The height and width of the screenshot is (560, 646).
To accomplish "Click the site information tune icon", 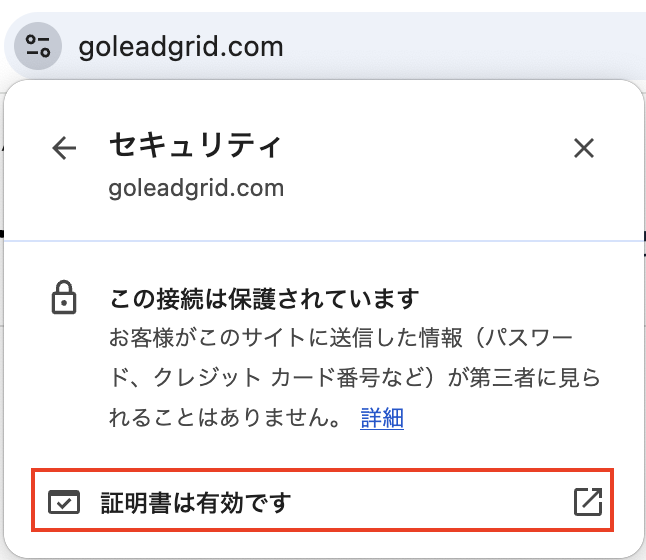I will click(x=38, y=46).
